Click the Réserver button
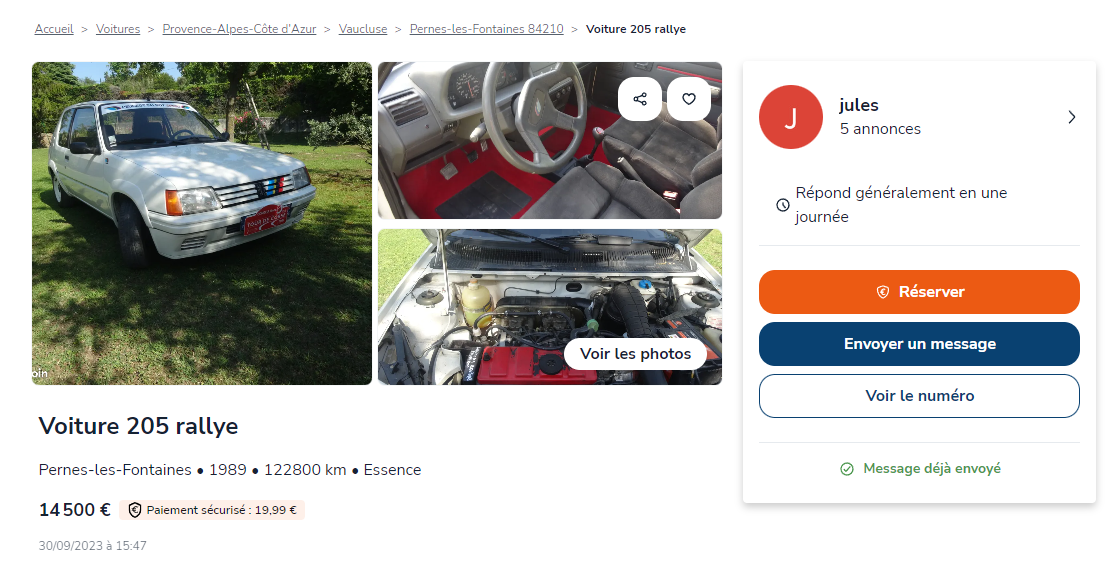 pos(919,292)
